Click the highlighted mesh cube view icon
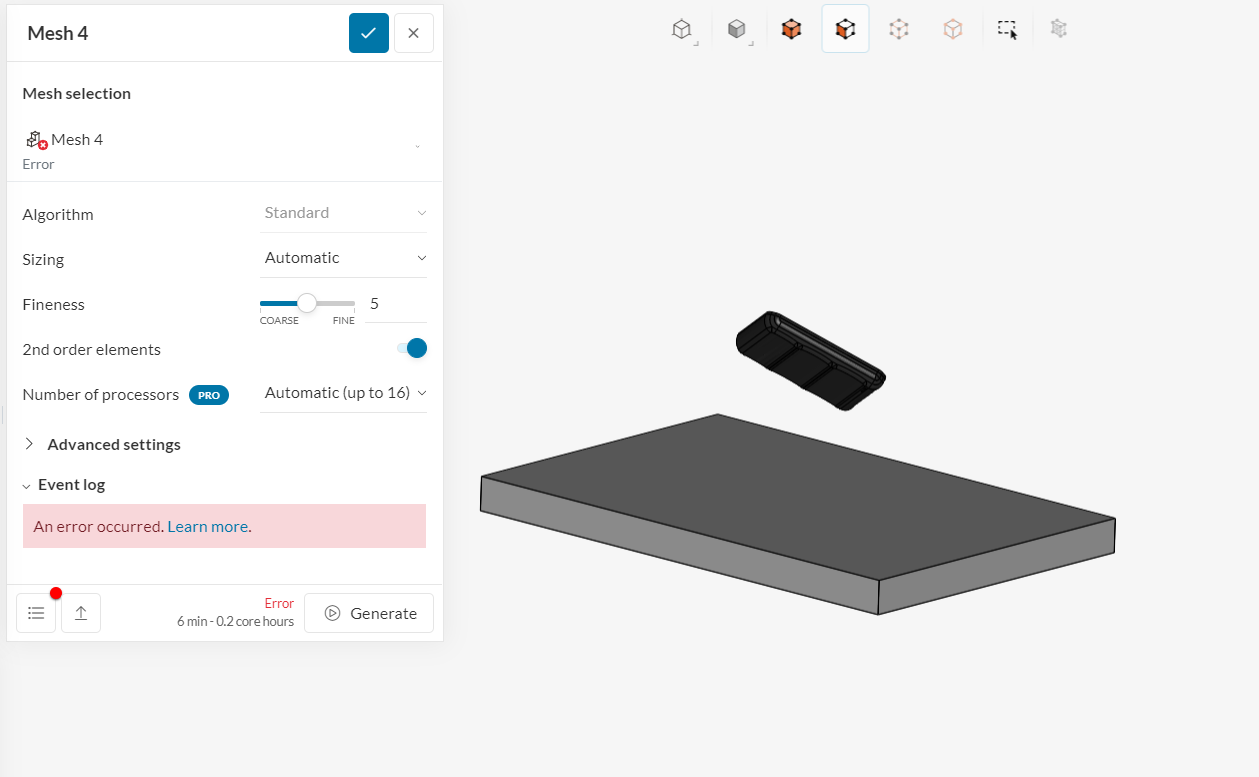Viewport: 1259px width, 777px height. tap(845, 29)
